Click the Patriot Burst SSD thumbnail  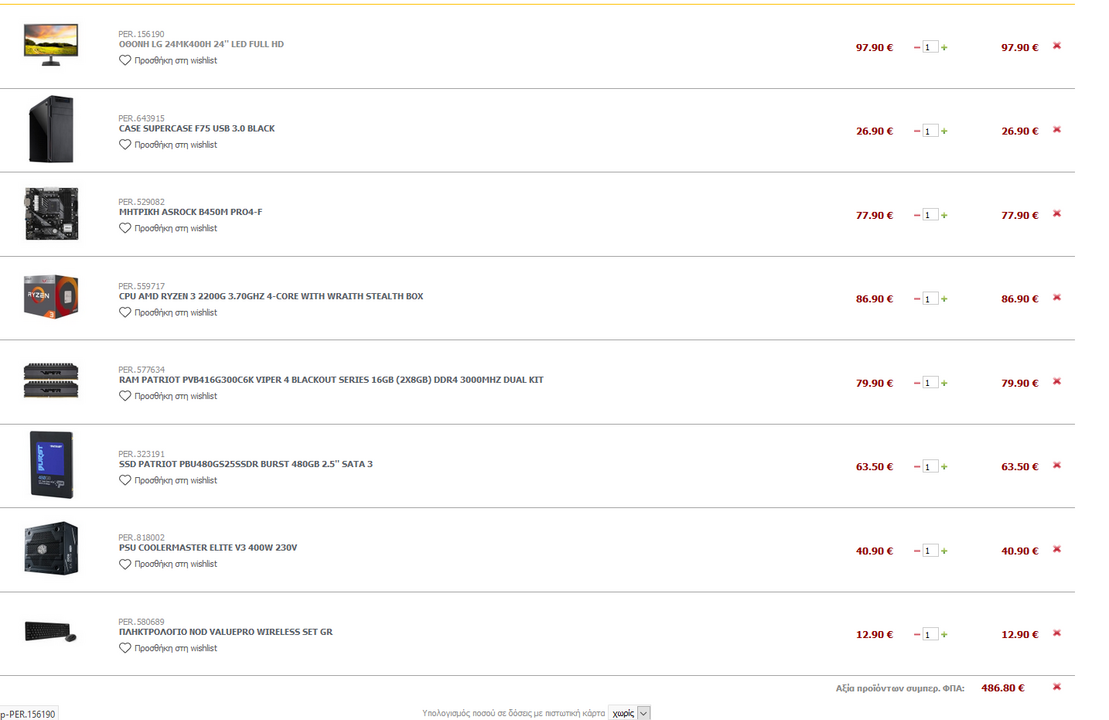(52, 465)
